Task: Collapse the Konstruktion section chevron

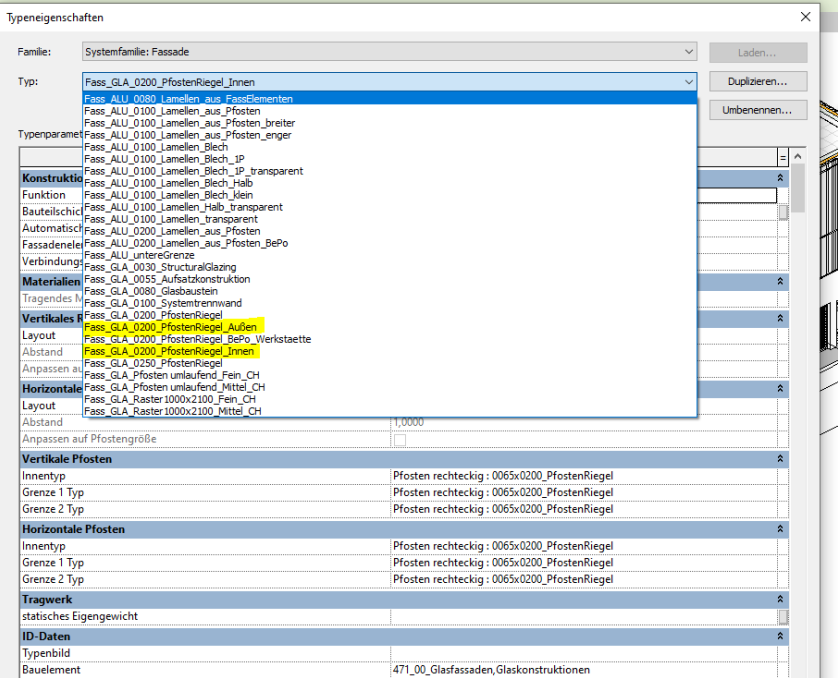Action: coord(780,178)
